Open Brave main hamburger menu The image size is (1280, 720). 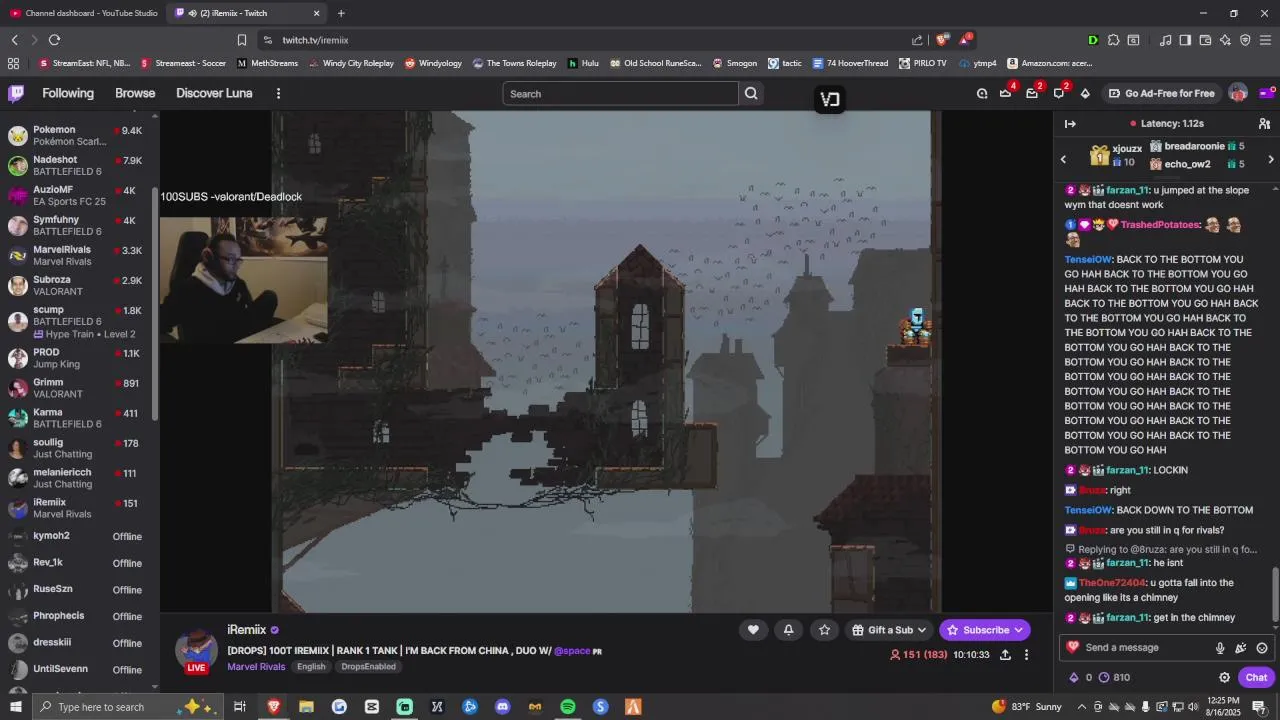[1265, 40]
